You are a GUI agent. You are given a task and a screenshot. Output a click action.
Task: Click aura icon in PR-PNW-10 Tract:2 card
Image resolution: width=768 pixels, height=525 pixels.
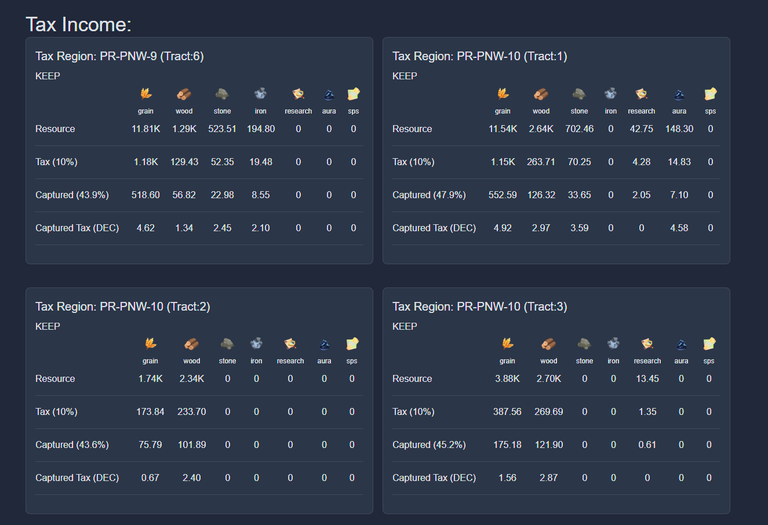324,343
